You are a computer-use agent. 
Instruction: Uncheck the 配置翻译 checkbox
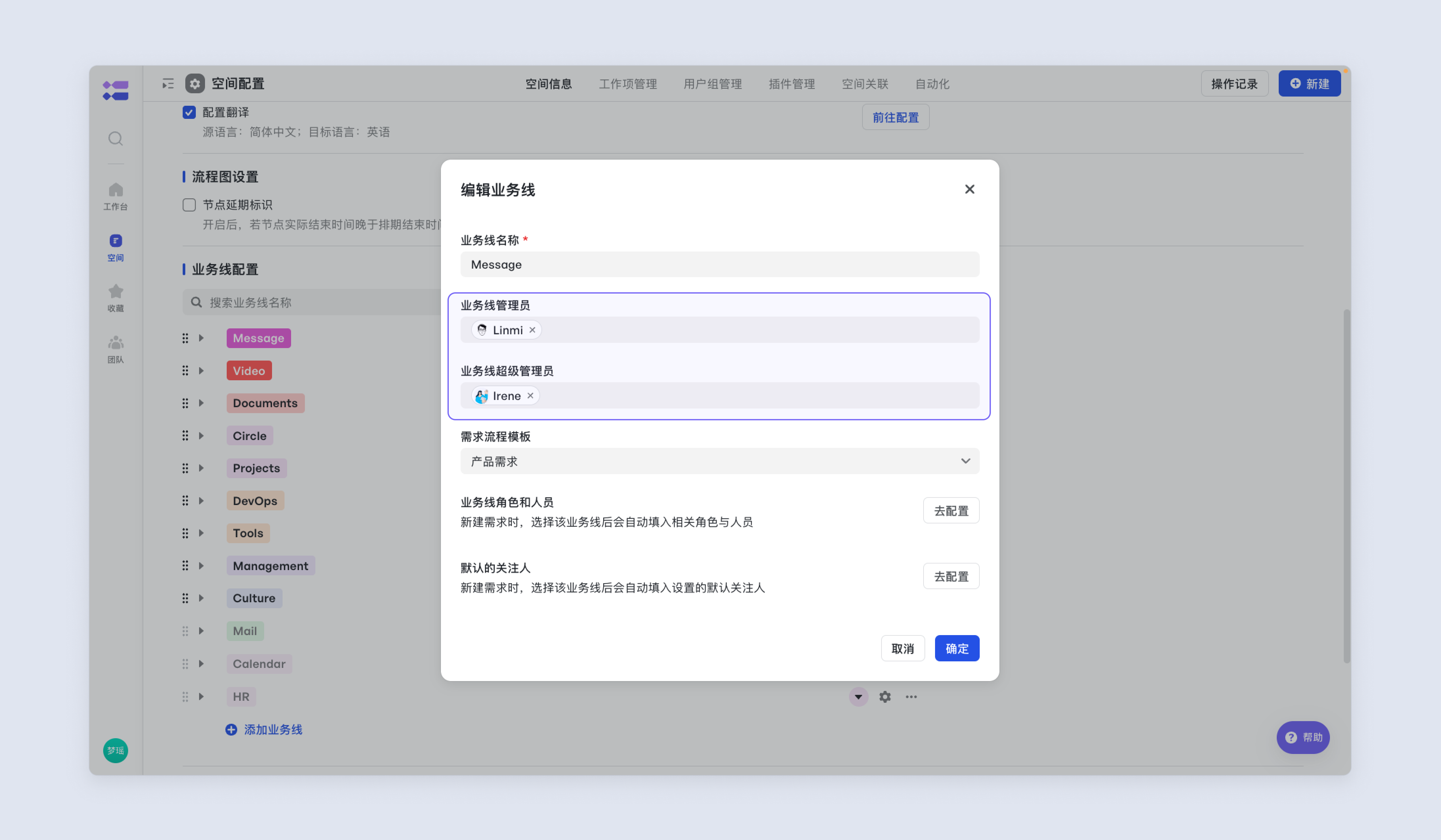pyautogui.click(x=189, y=112)
